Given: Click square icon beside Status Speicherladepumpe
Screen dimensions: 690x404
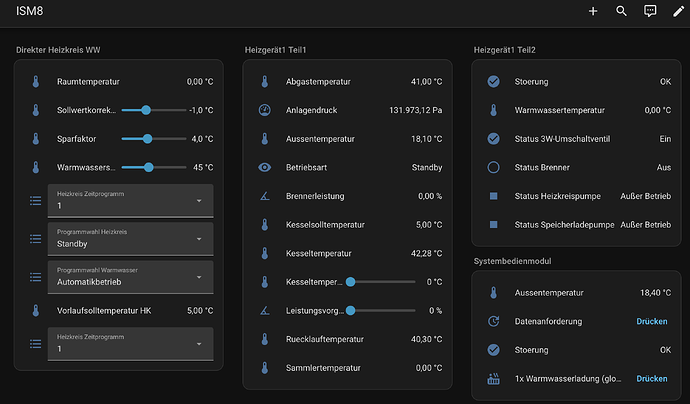Looking at the screenshot, I should coord(493,224).
